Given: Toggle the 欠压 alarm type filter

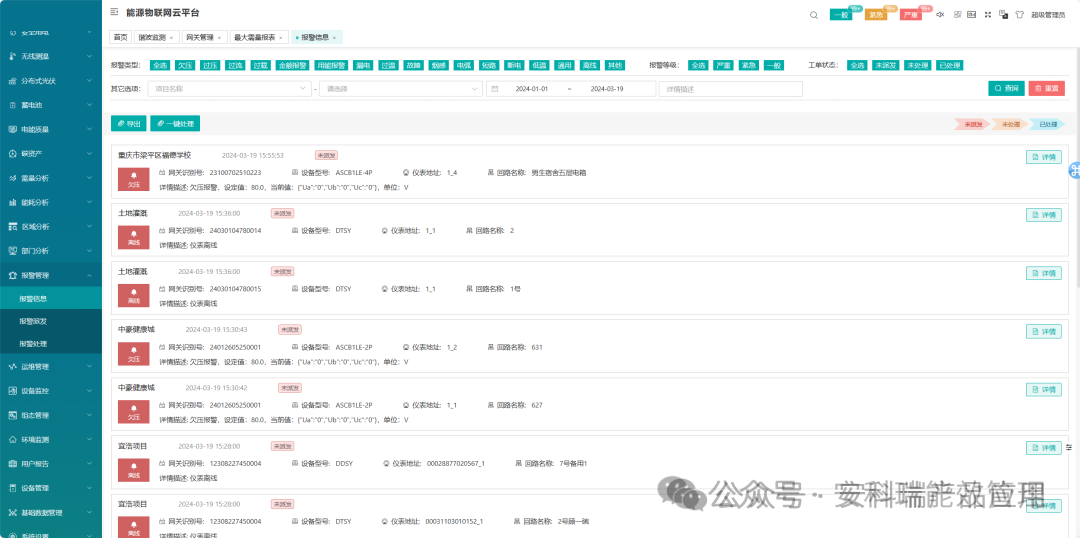Looking at the screenshot, I should (x=185, y=65).
